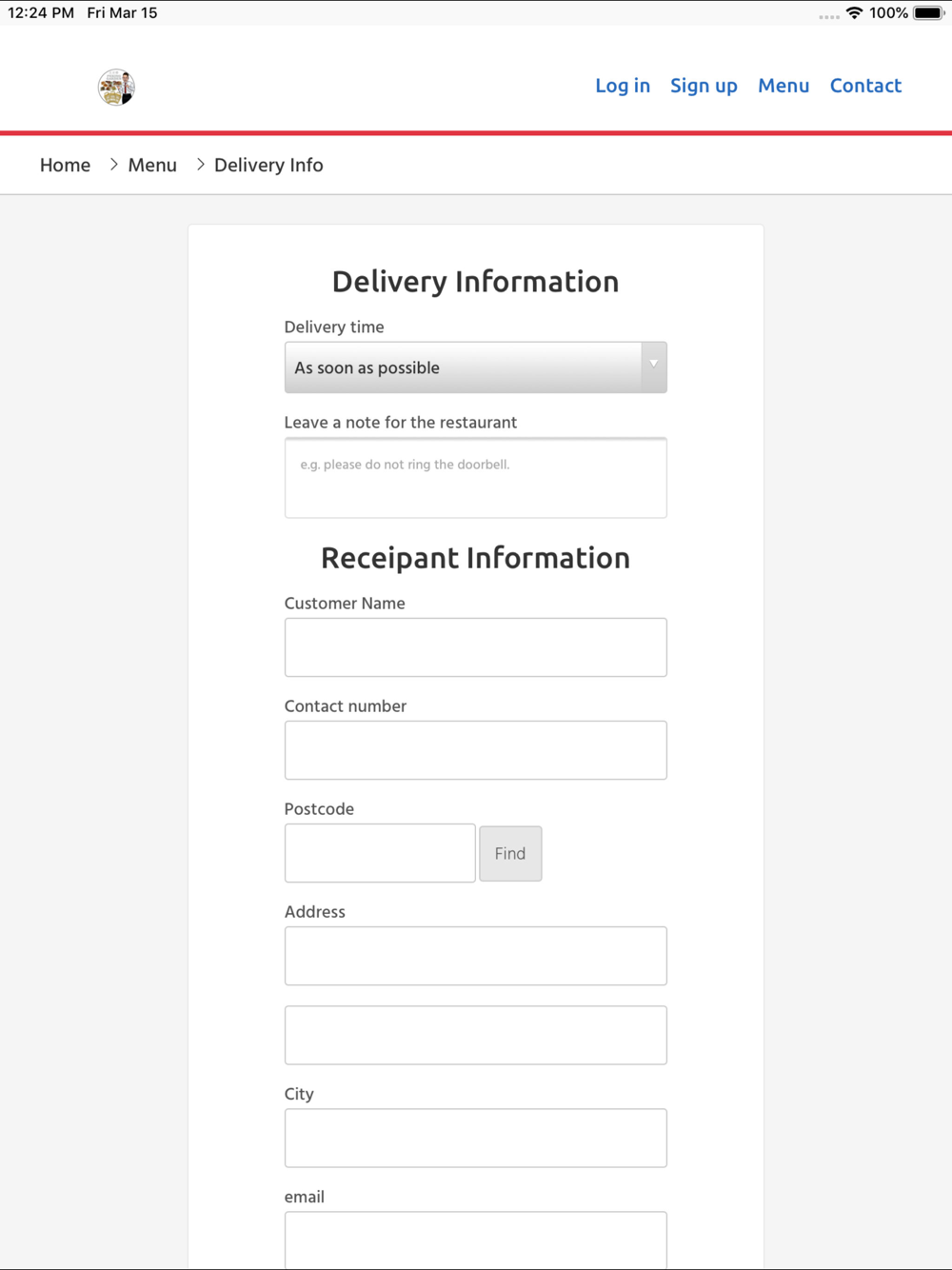Open the Log in page

623,86
